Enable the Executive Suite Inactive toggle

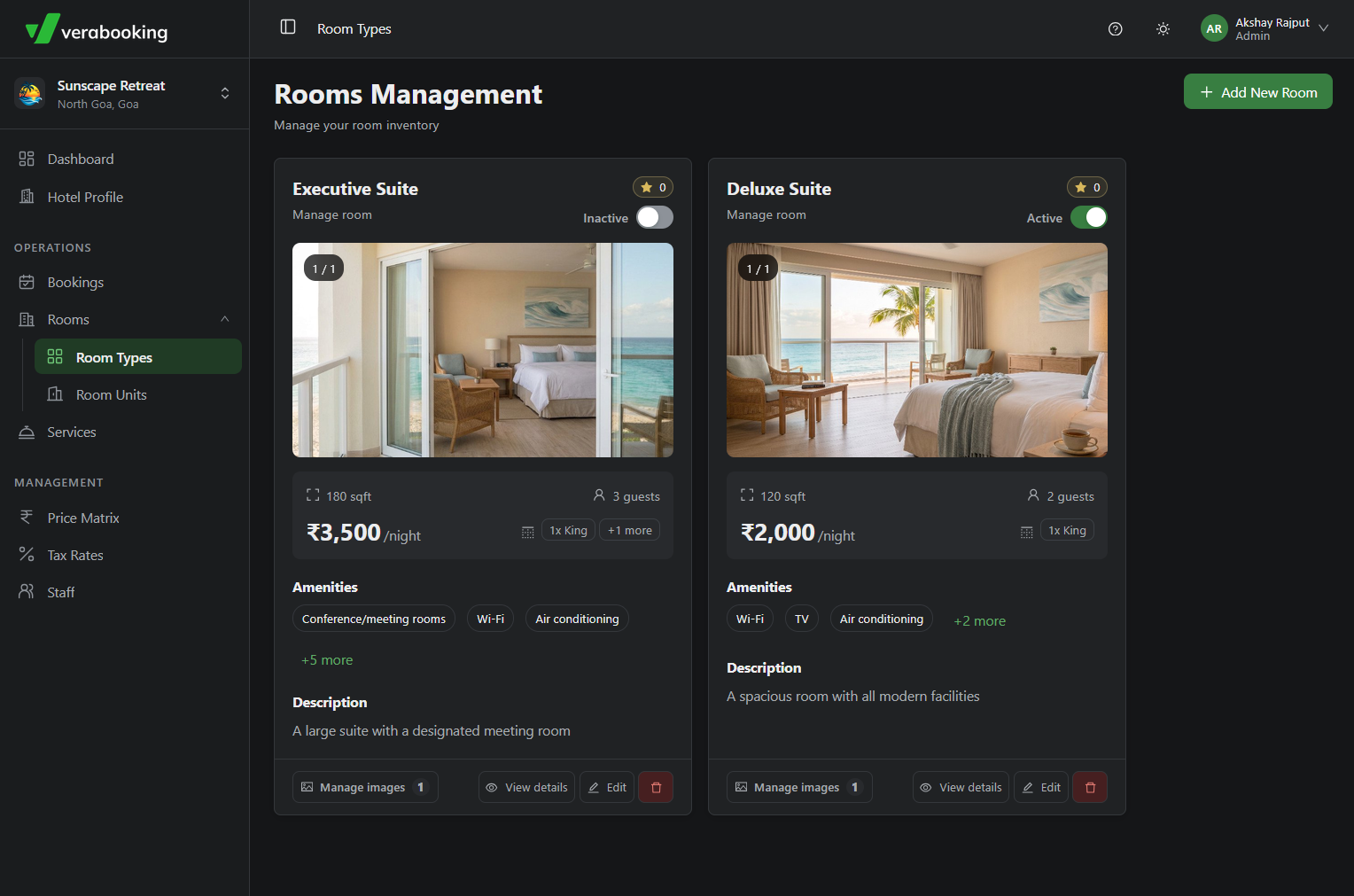coord(655,217)
